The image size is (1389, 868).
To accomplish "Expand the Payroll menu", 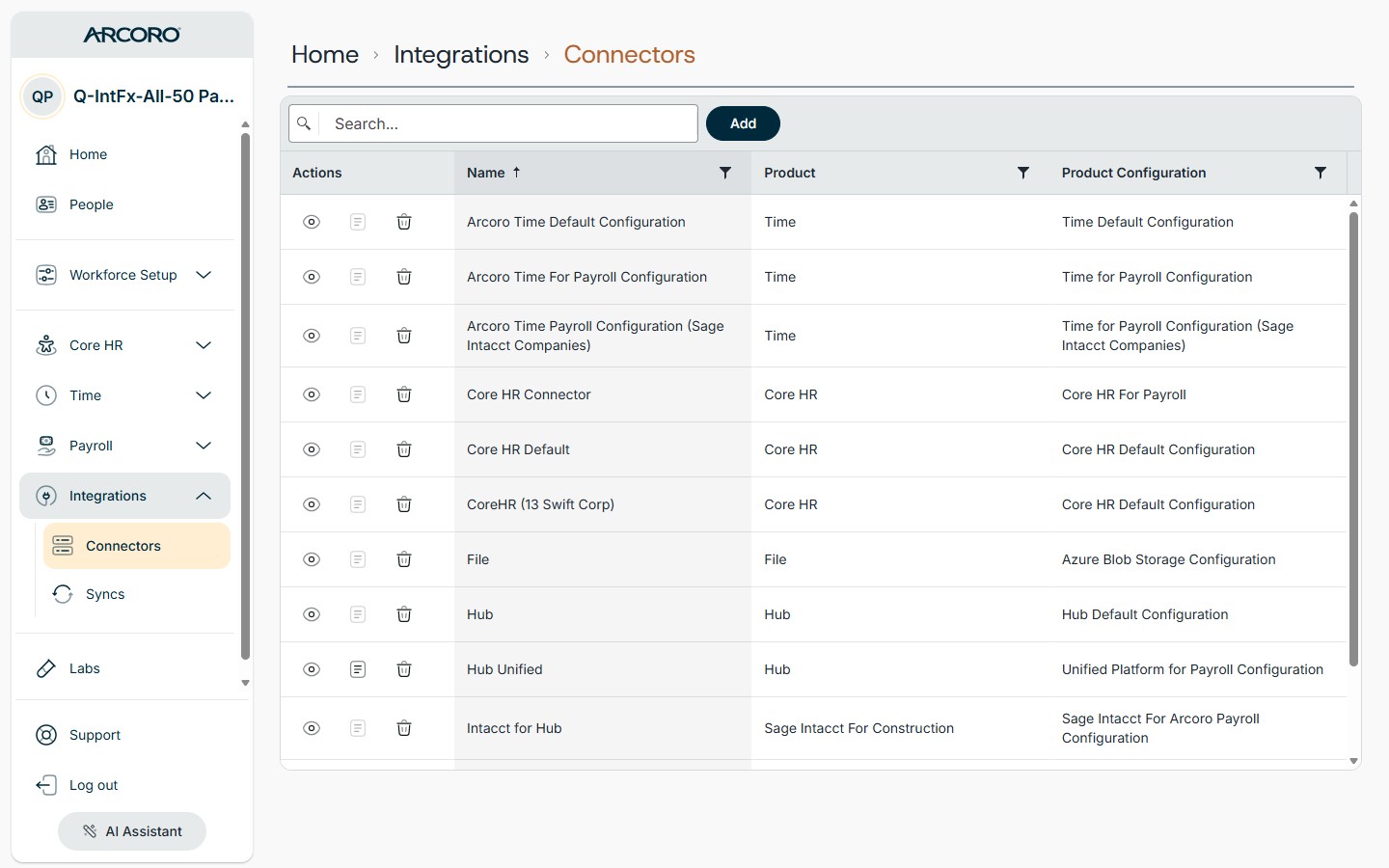I will click(124, 446).
